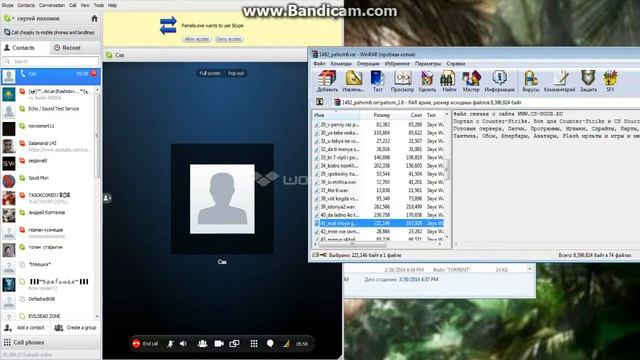Show contacts side panel toggle in call window

(x=107, y=198)
